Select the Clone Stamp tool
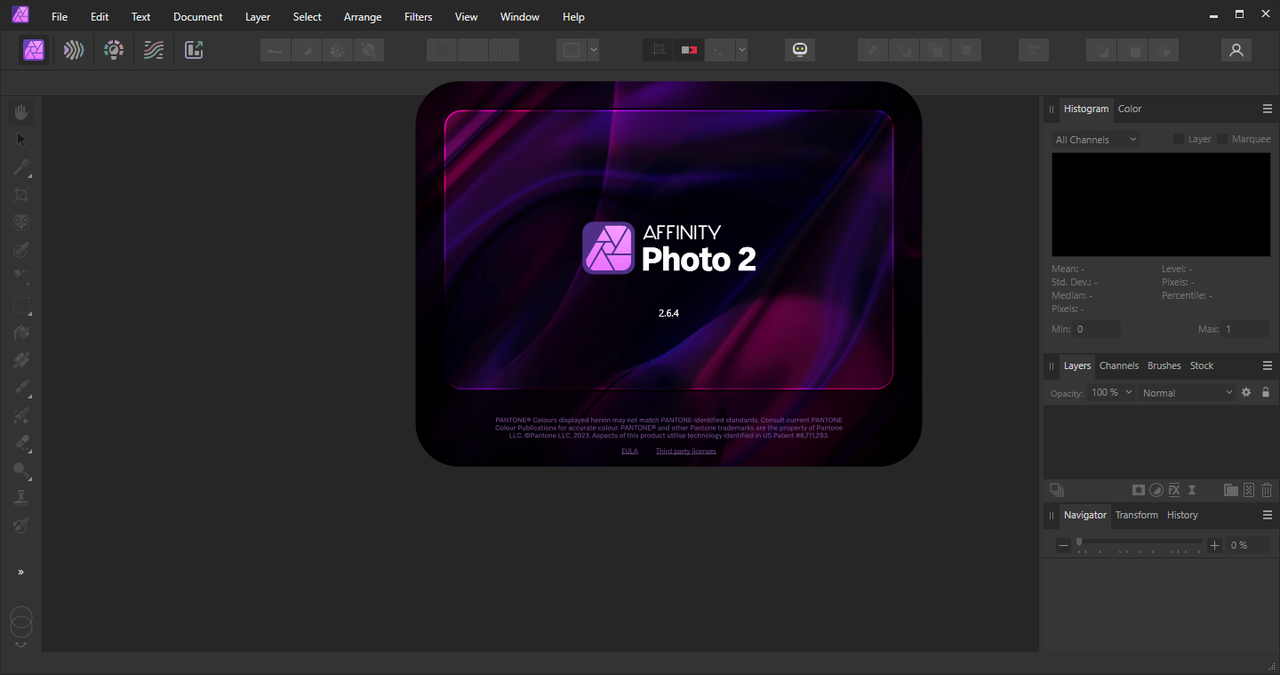 21,497
